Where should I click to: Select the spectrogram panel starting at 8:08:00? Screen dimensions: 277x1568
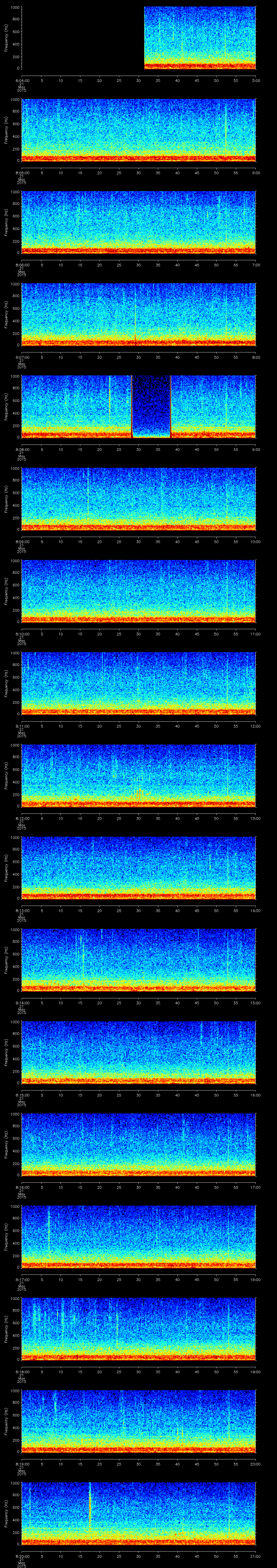[x=138, y=407]
